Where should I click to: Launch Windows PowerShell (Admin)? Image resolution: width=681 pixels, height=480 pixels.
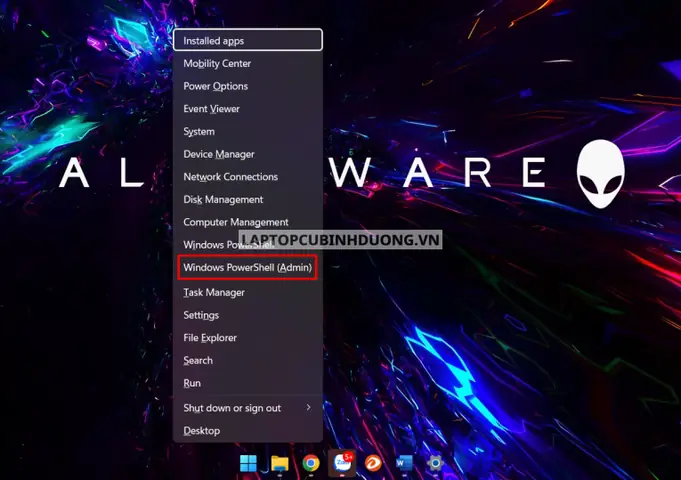[x=248, y=267]
